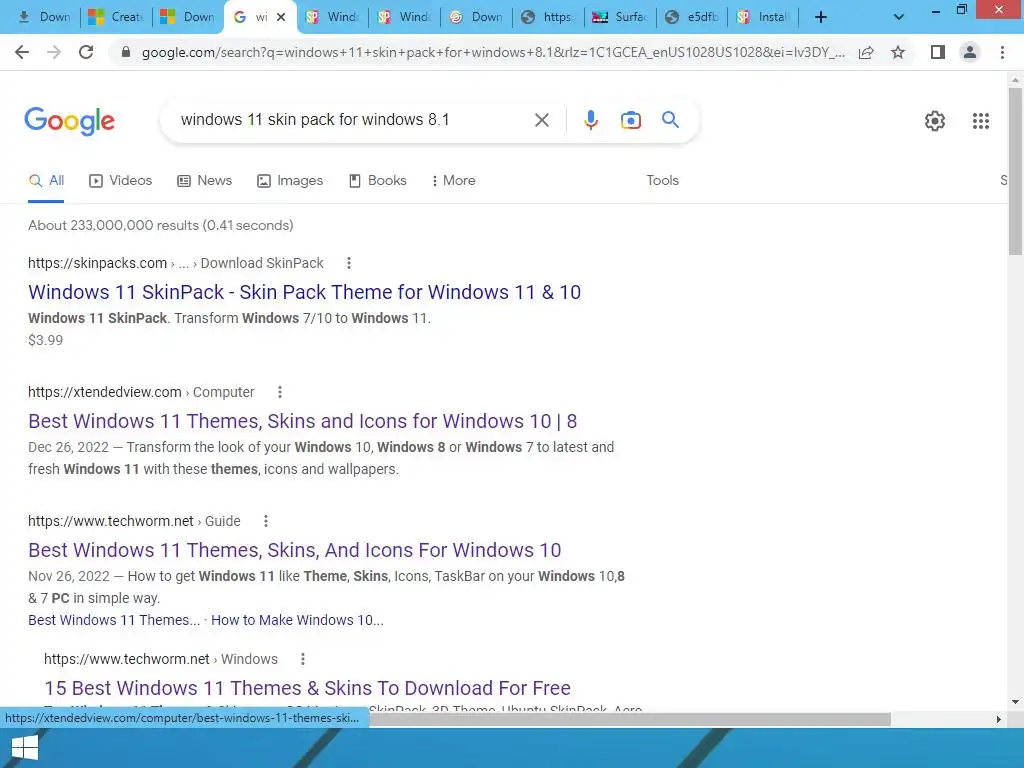Open 'How to Make Windows 10...' sublink
Image resolution: width=1024 pixels, height=768 pixels.
click(297, 620)
